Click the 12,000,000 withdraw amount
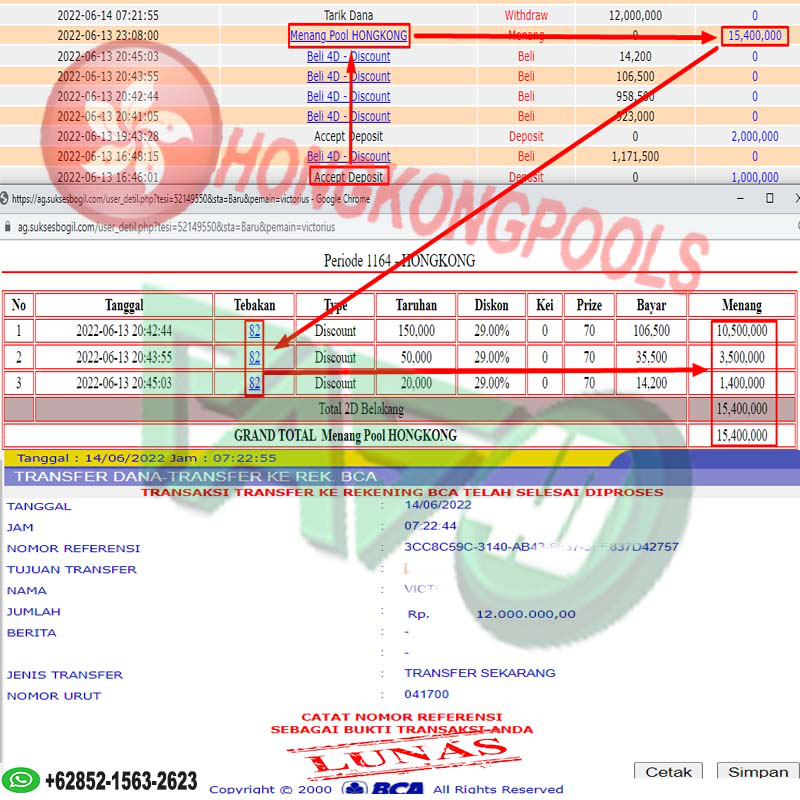The width and height of the screenshot is (800, 800). click(x=635, y=15)
